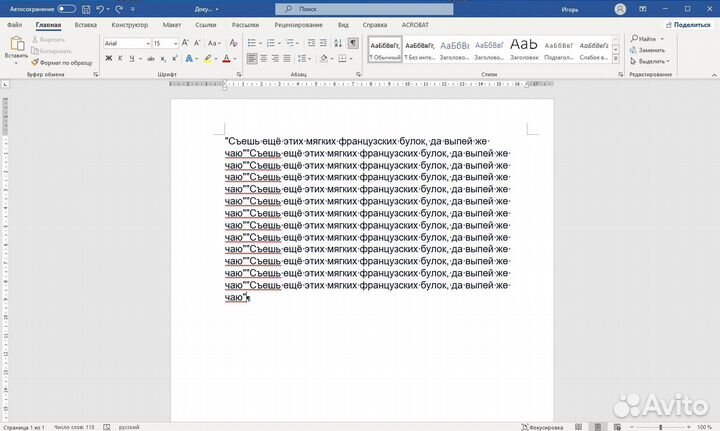The image size is (720, 431).
Task: Toggle strikethrough formatting
Action: pos(151,58)
